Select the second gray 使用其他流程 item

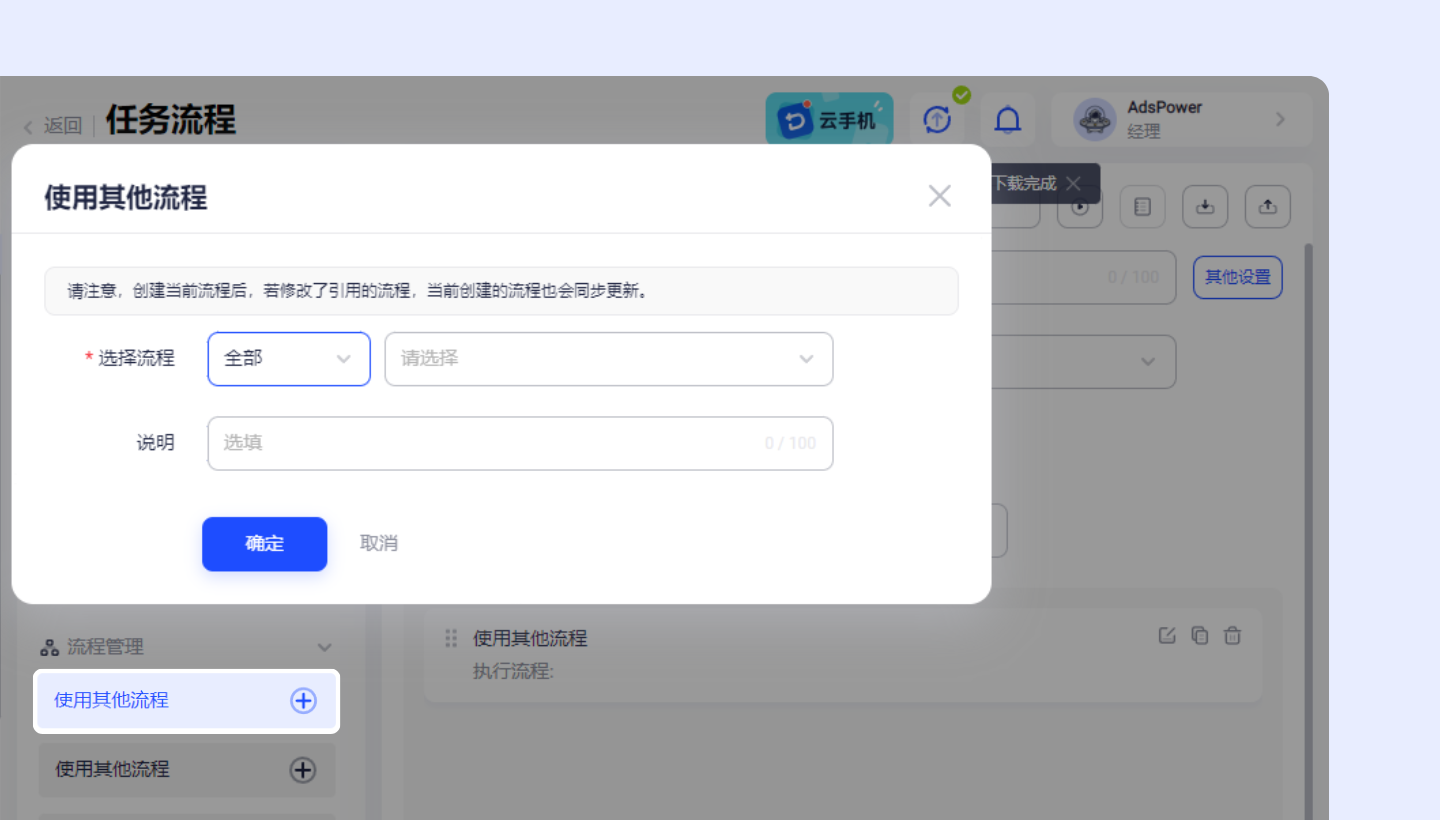(x=187, y=770)
